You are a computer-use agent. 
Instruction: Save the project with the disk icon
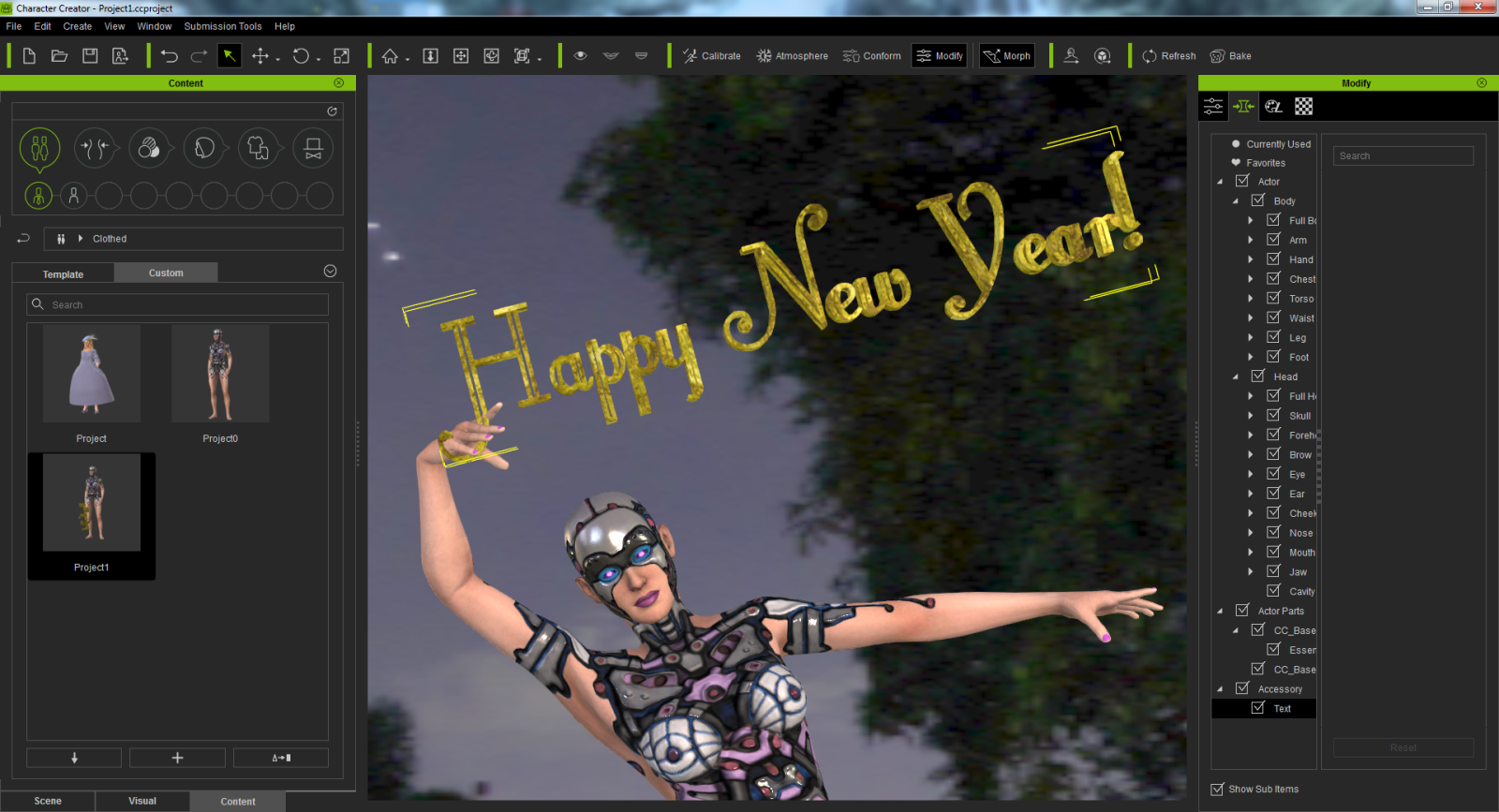click(x=90, y=56)
